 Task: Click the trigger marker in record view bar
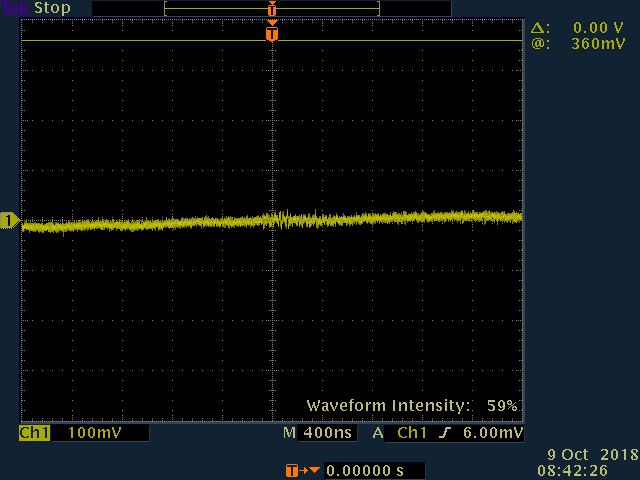point(271,8)
